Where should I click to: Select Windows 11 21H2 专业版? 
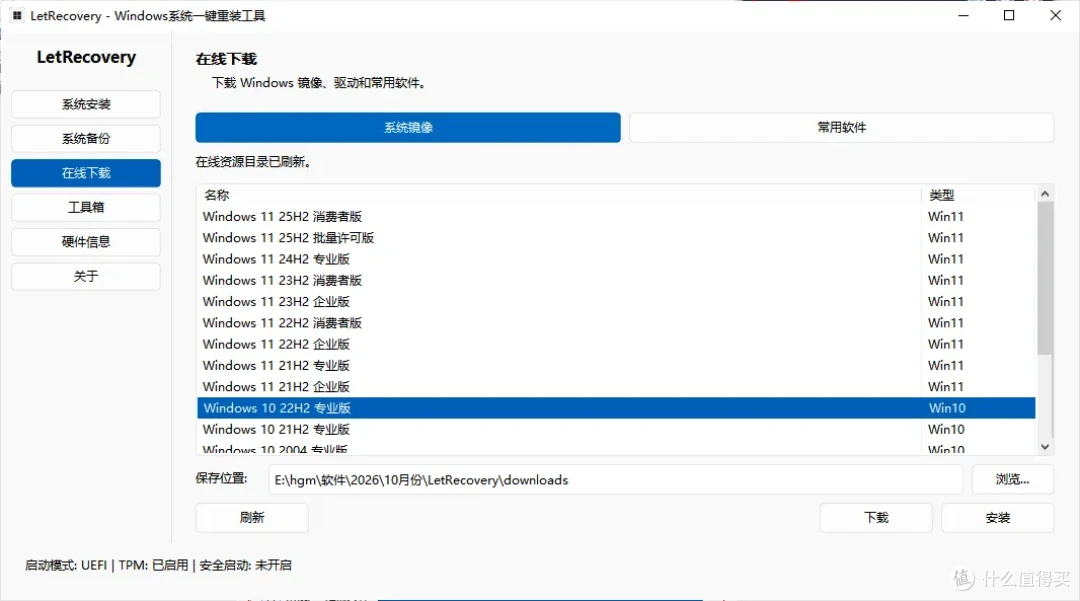[x=616, y=366]
